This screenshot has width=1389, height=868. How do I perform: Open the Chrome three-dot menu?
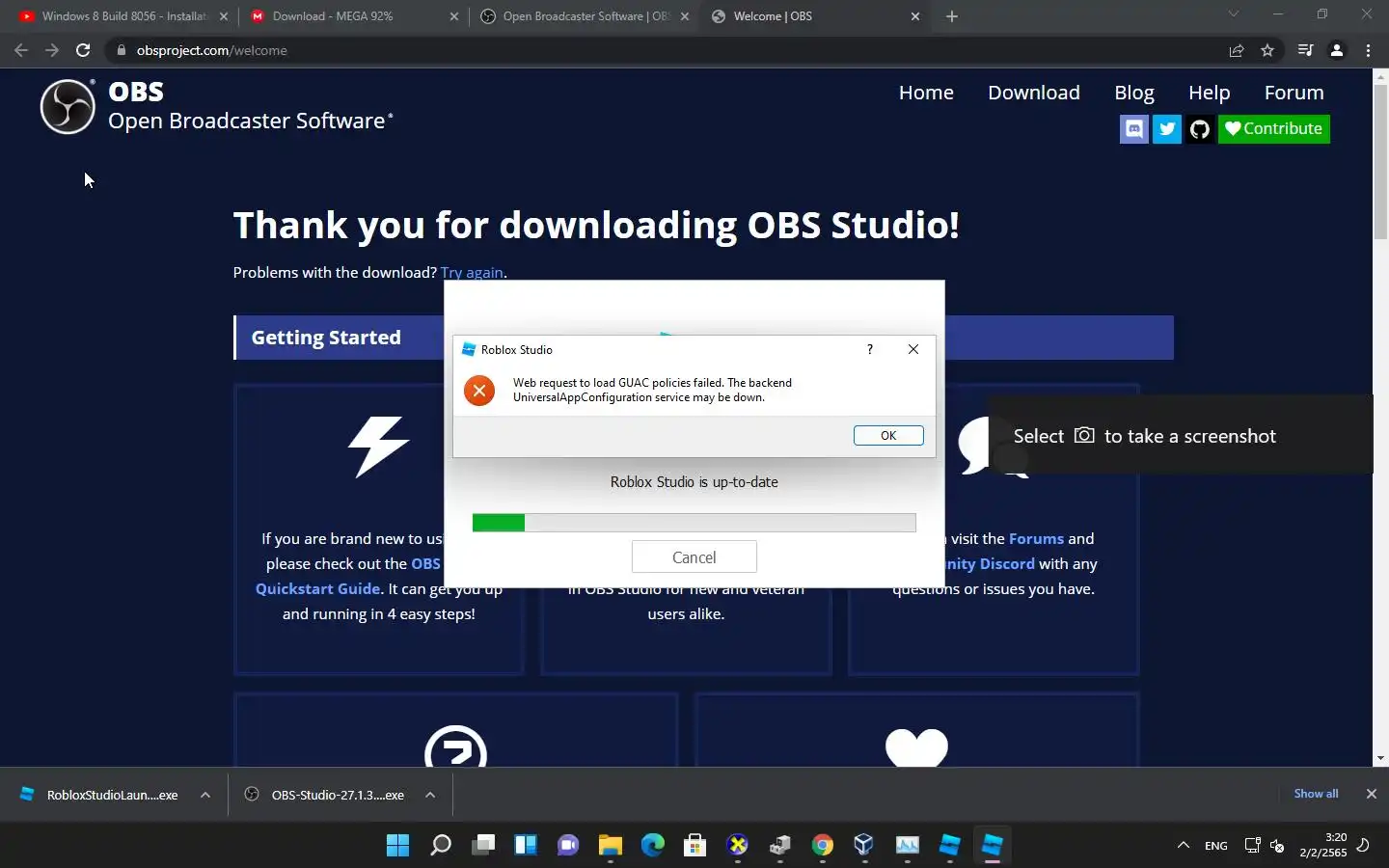[x=1368, y=50]
